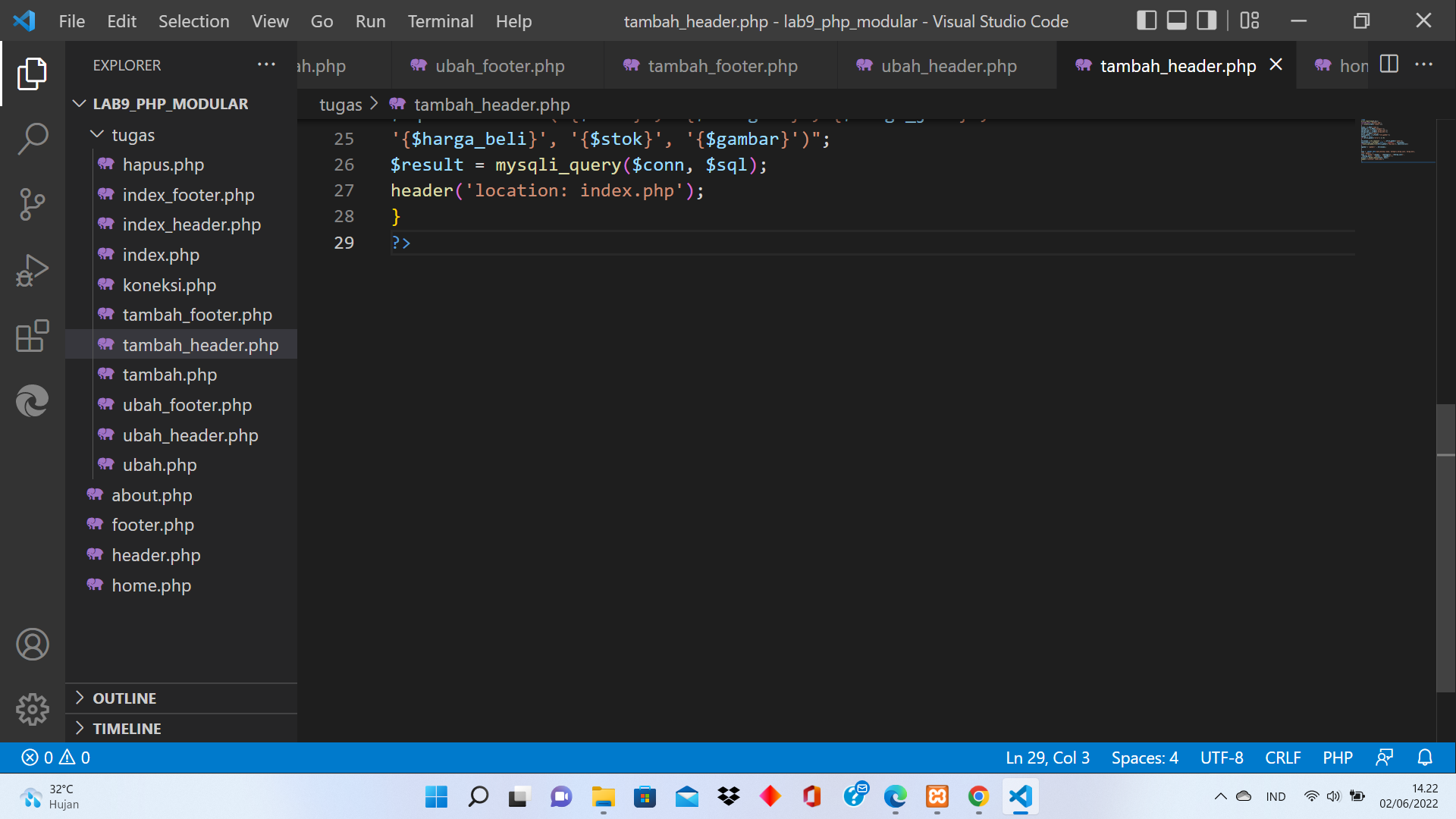Open ubah.php in the explorer
The image size is (1456, 819).
tap(181, 465)
